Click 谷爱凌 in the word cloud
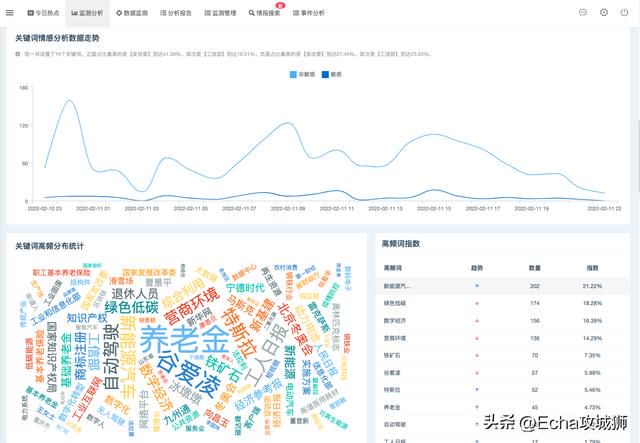 point(191,375)
